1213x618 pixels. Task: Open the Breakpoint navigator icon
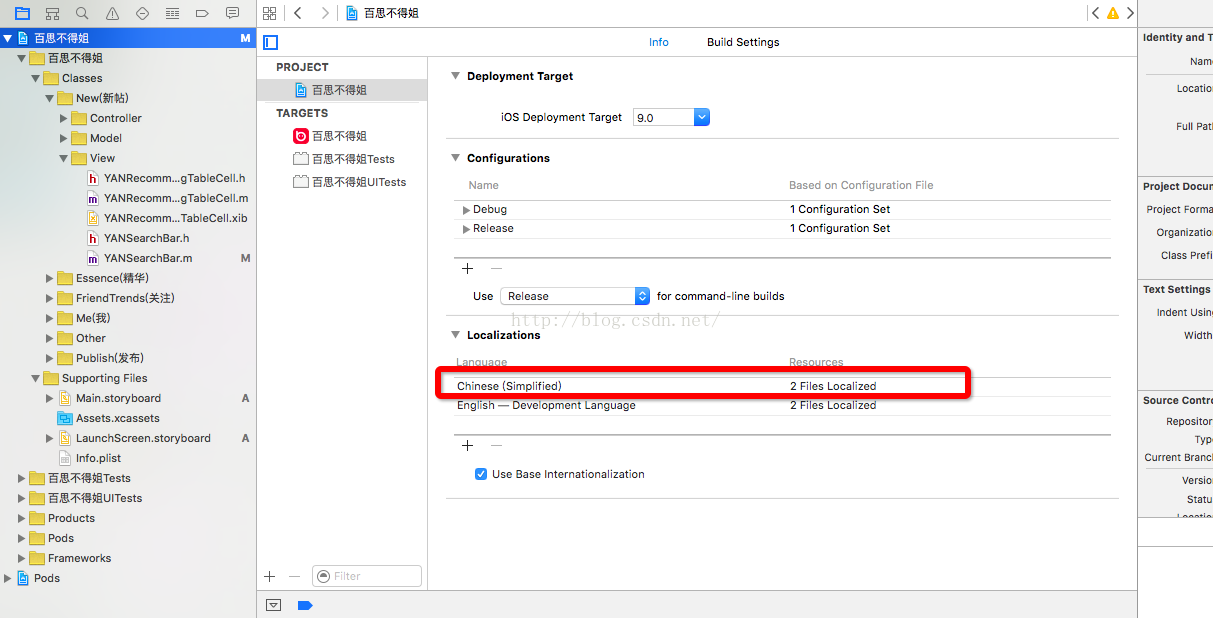point(202,13)
